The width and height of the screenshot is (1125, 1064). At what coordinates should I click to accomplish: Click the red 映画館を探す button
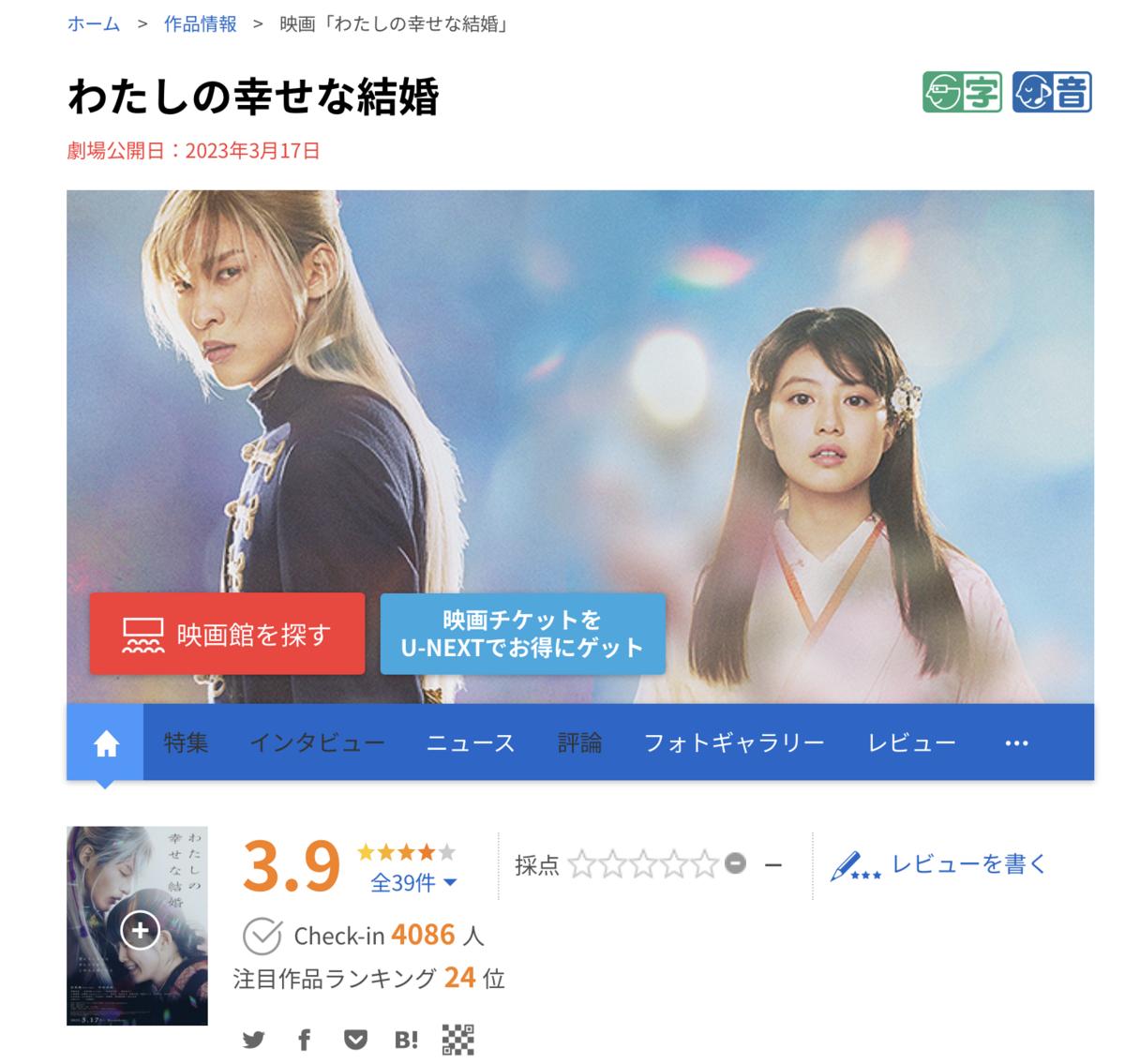(x=227, y=634)
